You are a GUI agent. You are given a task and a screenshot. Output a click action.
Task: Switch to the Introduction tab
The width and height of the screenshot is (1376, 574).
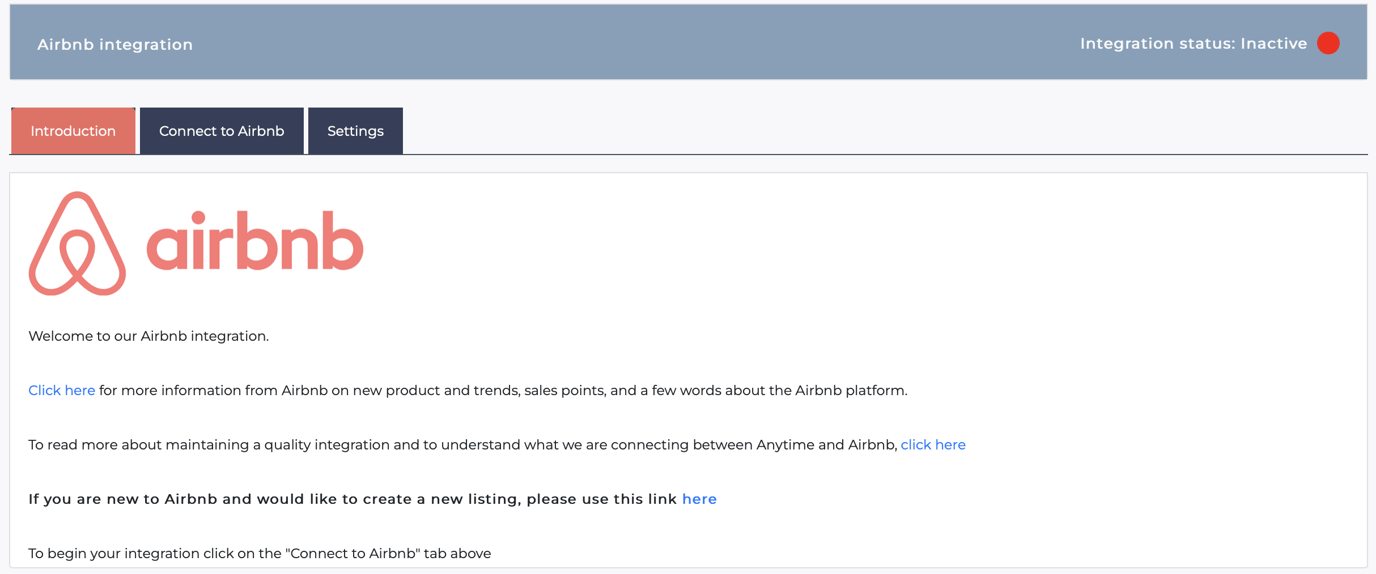pyautogui.click(x=73, y=131)
